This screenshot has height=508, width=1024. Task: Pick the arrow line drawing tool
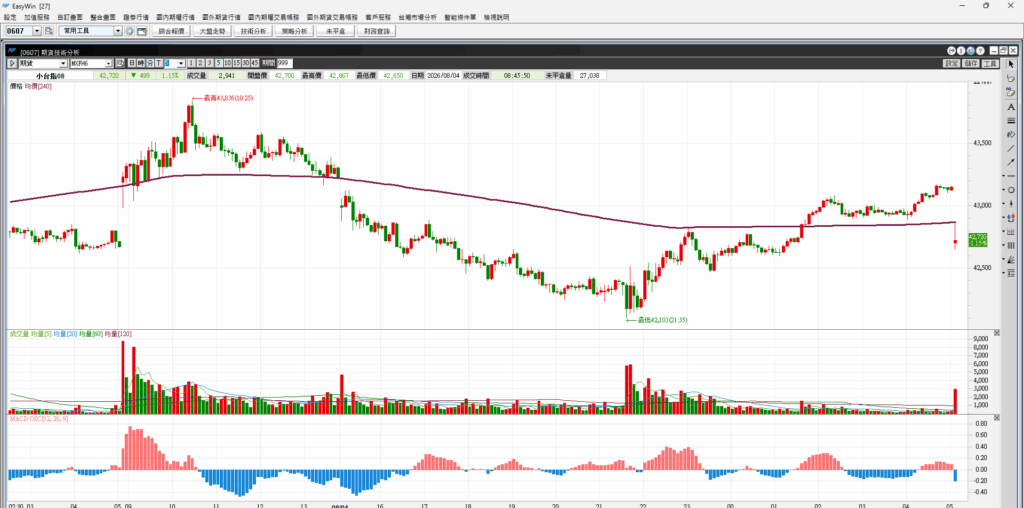(x=1011, y=162)
